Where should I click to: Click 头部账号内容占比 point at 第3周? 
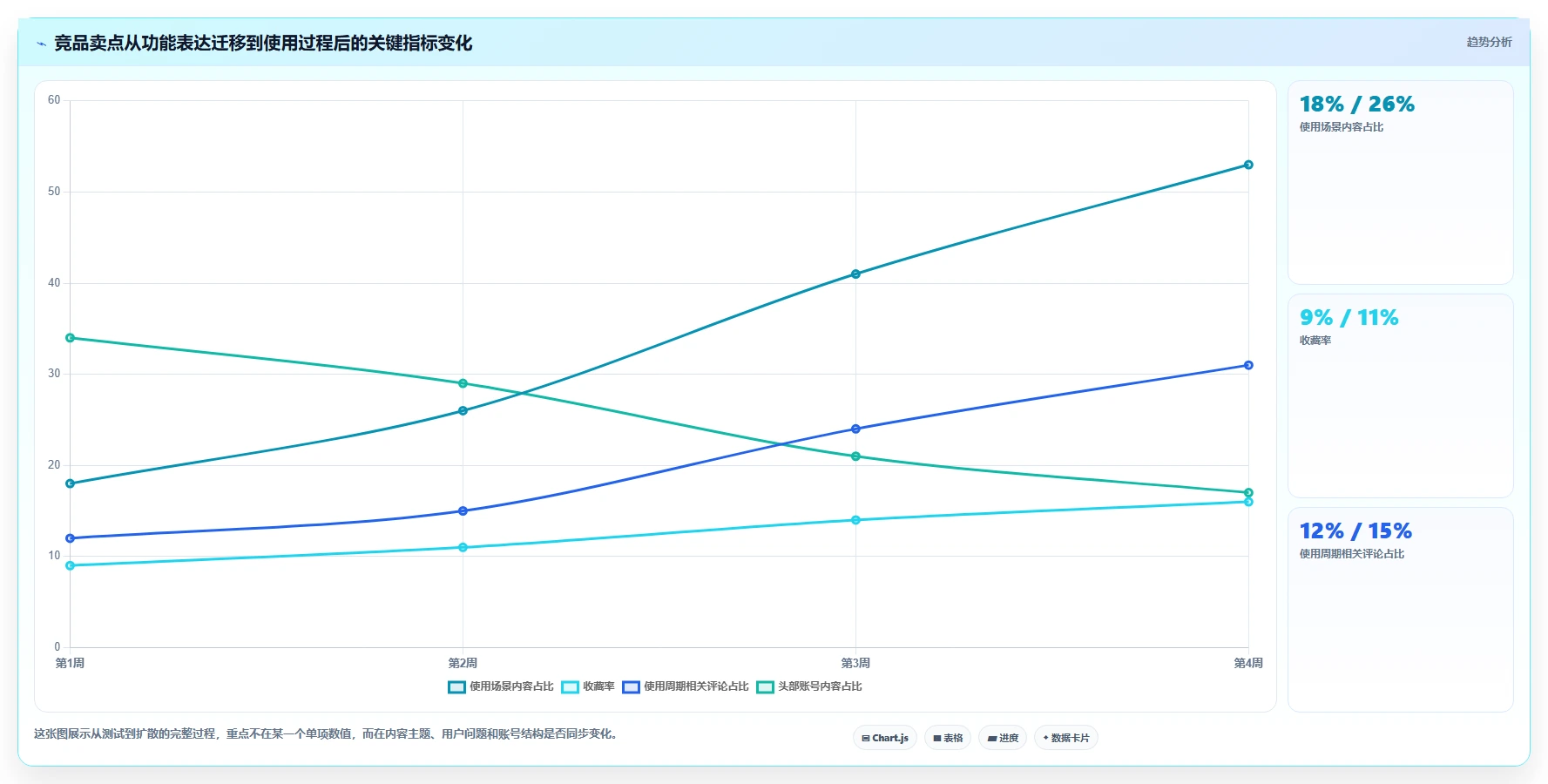coord(855,456)
